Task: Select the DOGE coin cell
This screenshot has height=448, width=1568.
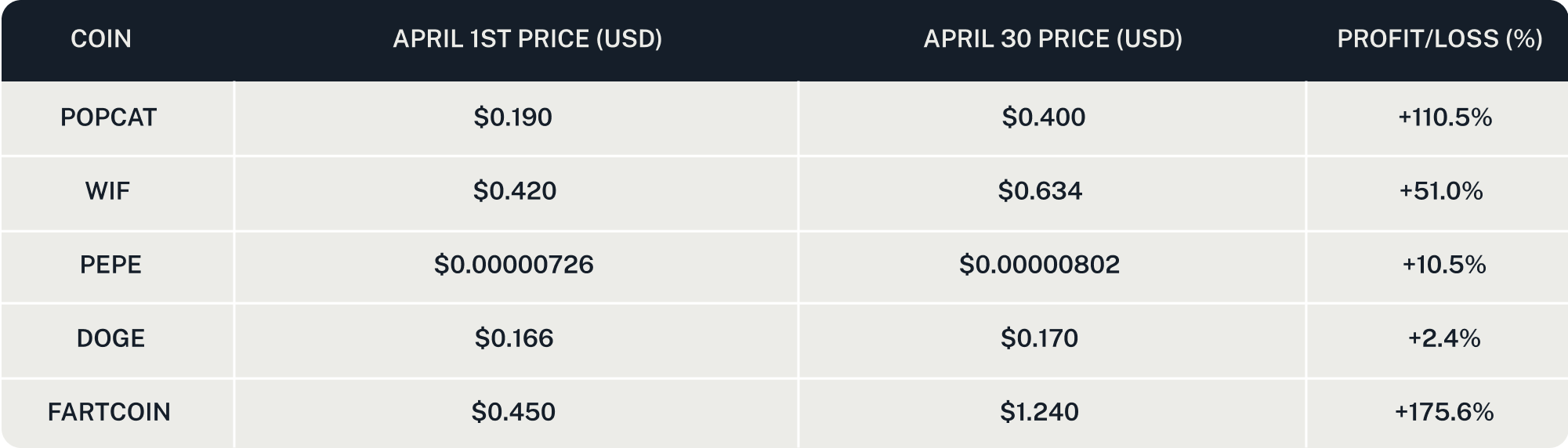Action: (x=110, y=338)
